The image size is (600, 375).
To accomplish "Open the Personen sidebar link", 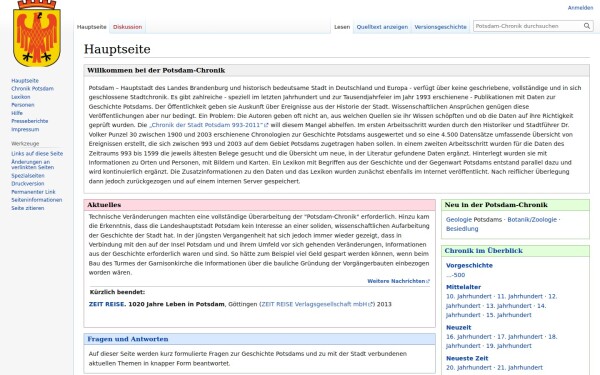I will pyautogui.click(x=23, y=105).
